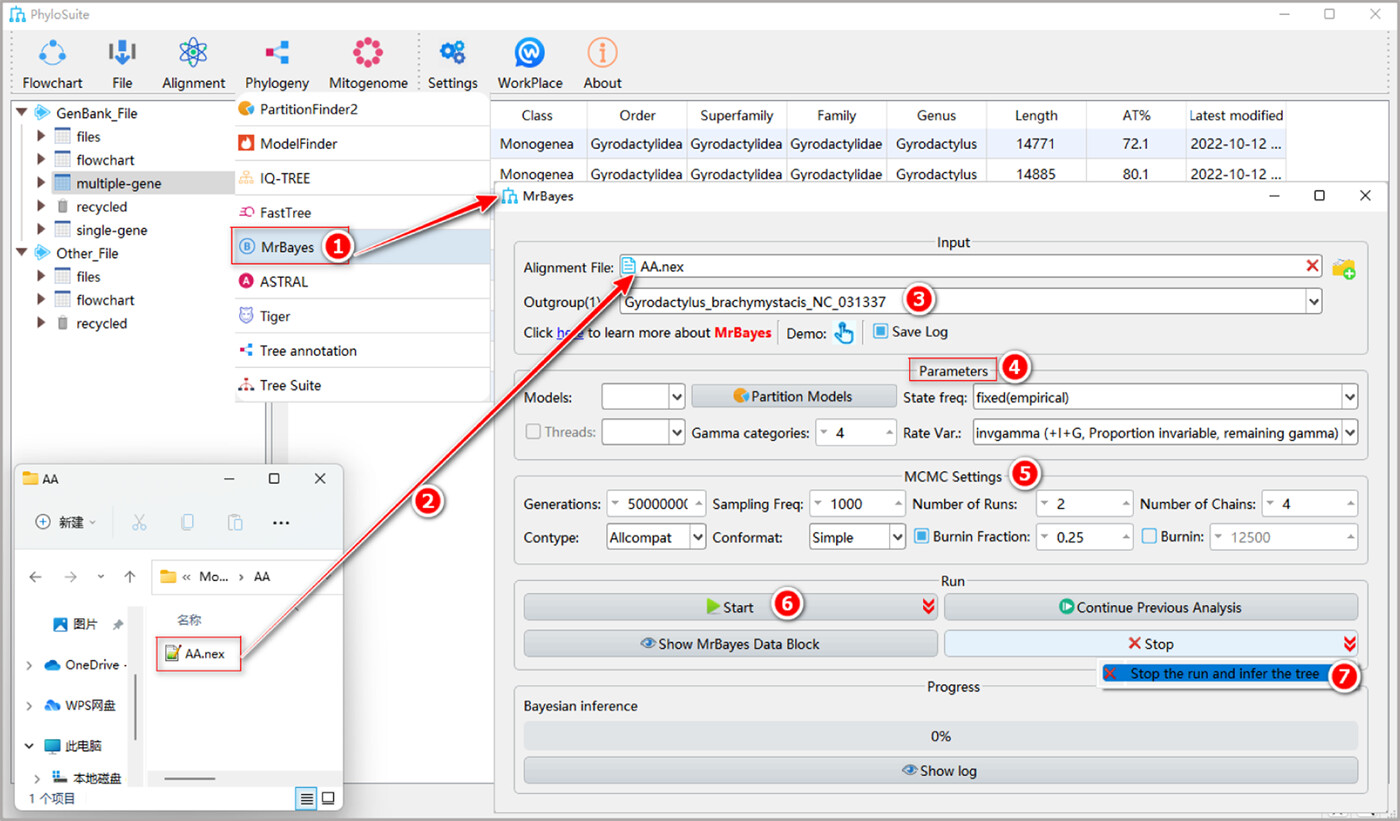Open the Conformat Simple dropdown
Screen dimensions: 1400x821
coord(857,537)
